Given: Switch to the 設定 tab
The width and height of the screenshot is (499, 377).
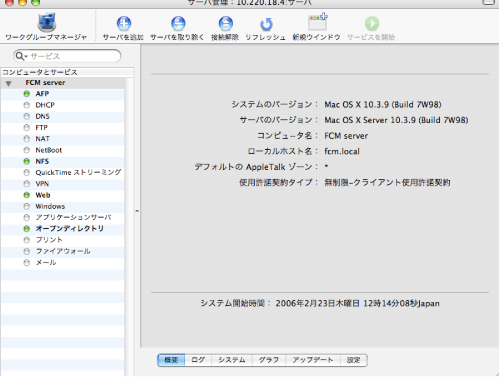Looking at the screenshot, I should pos(354,360).
